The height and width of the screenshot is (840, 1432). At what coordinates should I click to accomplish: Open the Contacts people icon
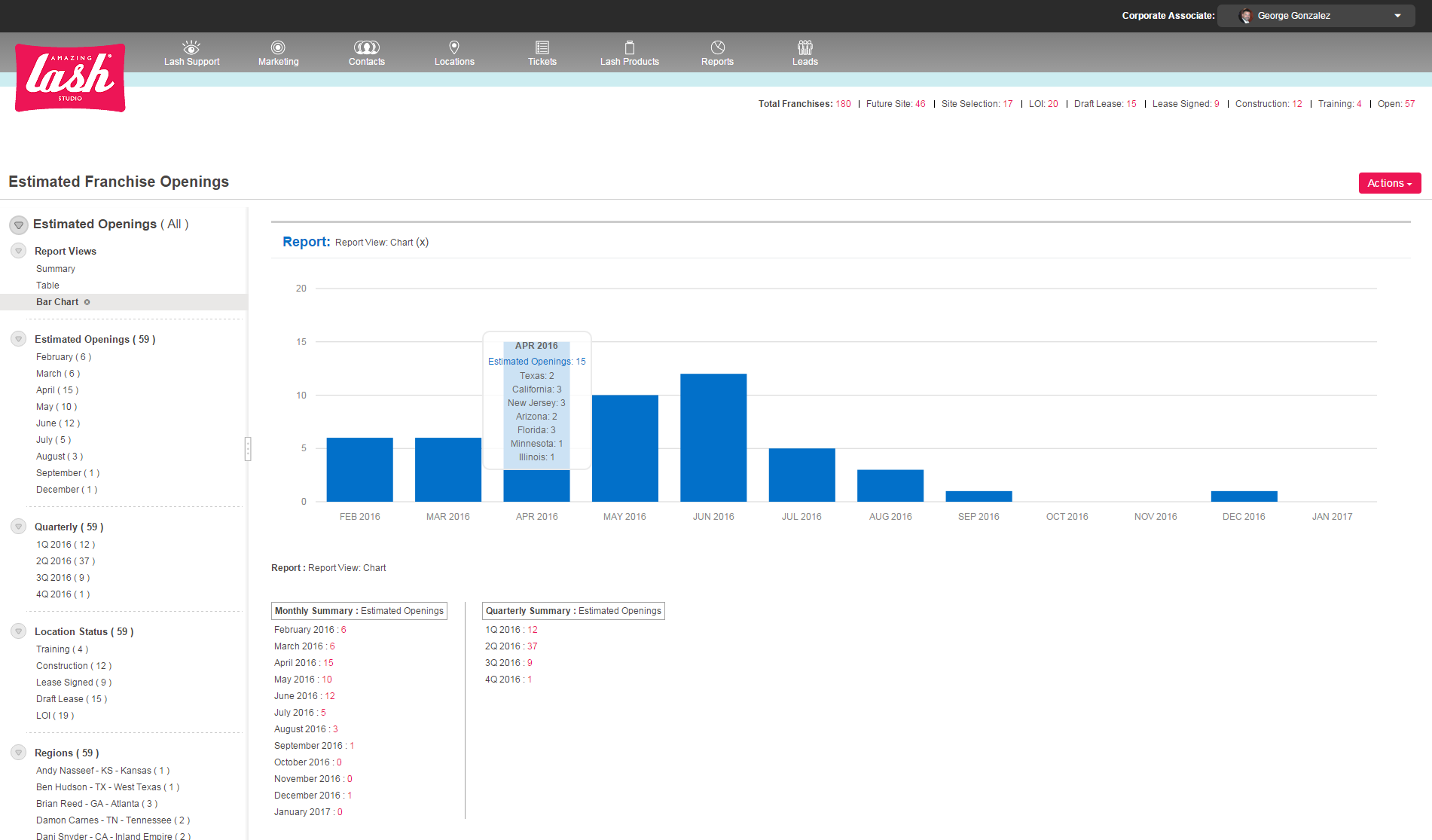[367, 47]
